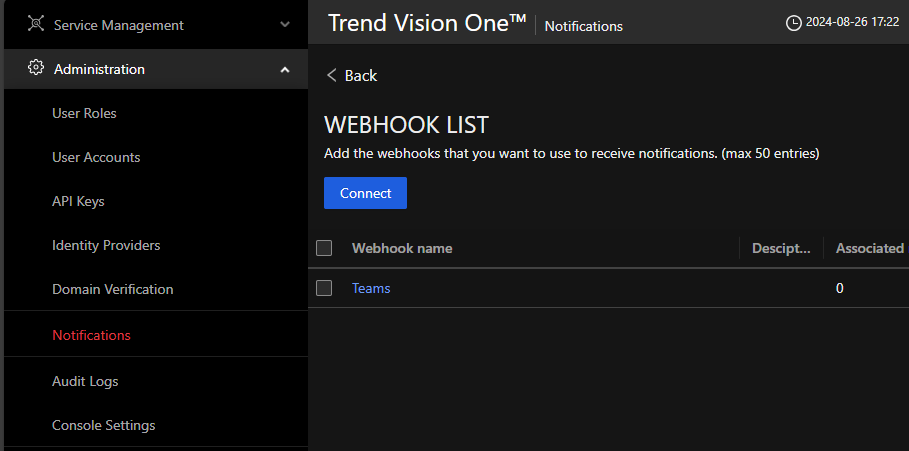Click the Service Management icon in sidebar
Screen dimensions: 909x451
click(x=36, y=24)
